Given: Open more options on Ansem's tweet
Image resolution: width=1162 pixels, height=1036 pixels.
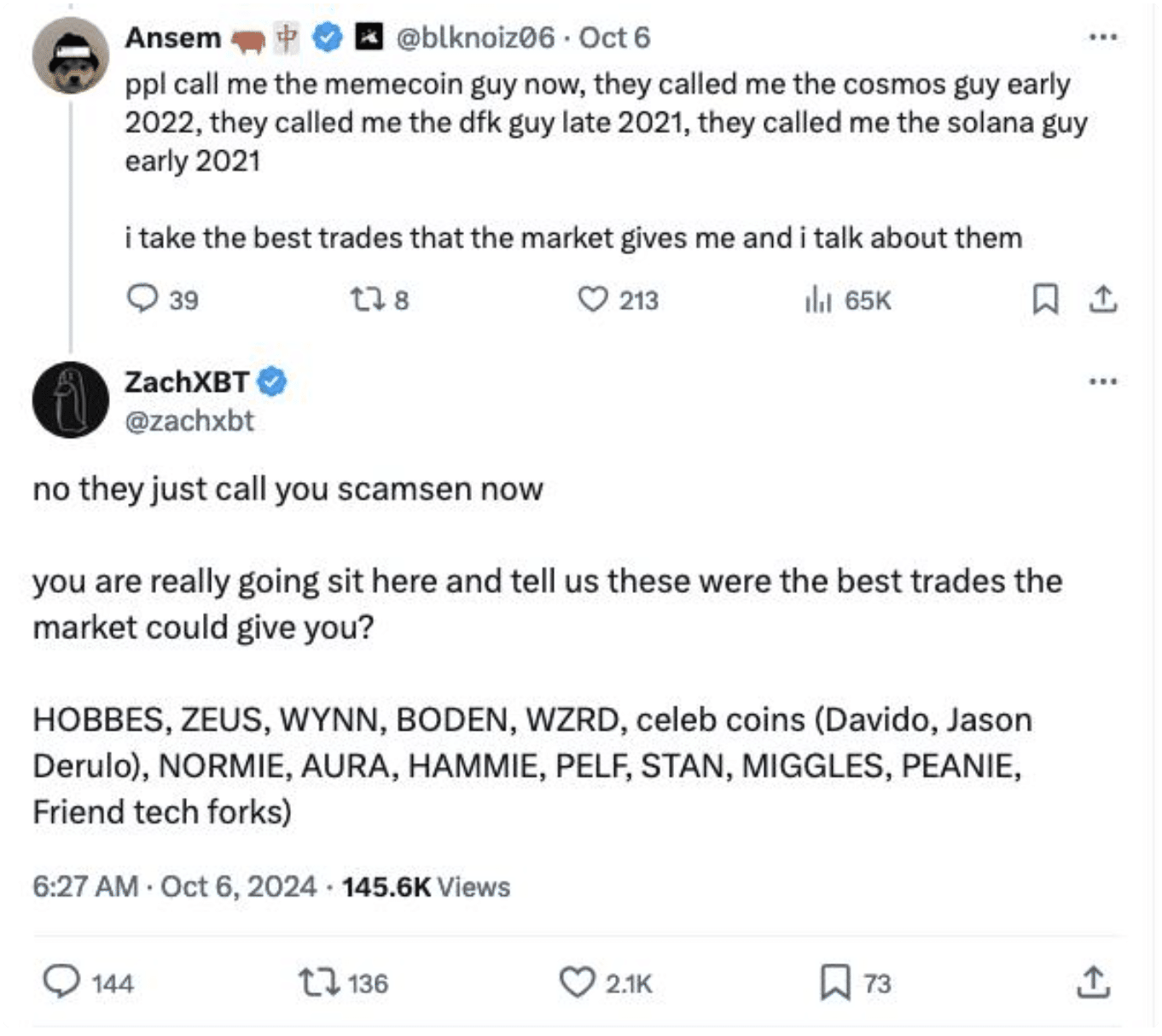Looking at the screenshot, I should pyautogui.click(x=1102, y=38).
